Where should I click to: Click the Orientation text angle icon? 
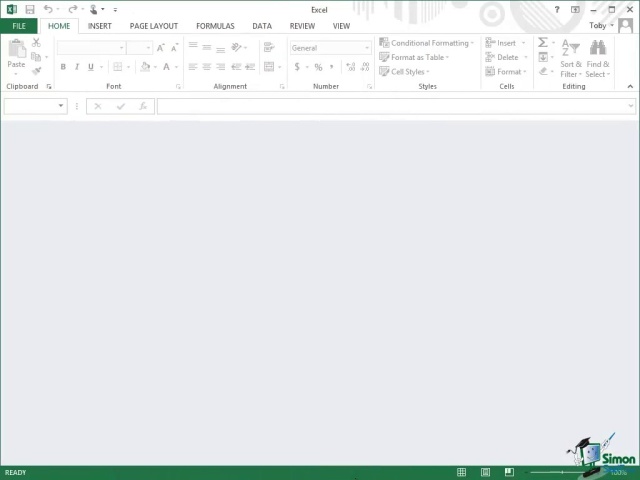point(236,47)
